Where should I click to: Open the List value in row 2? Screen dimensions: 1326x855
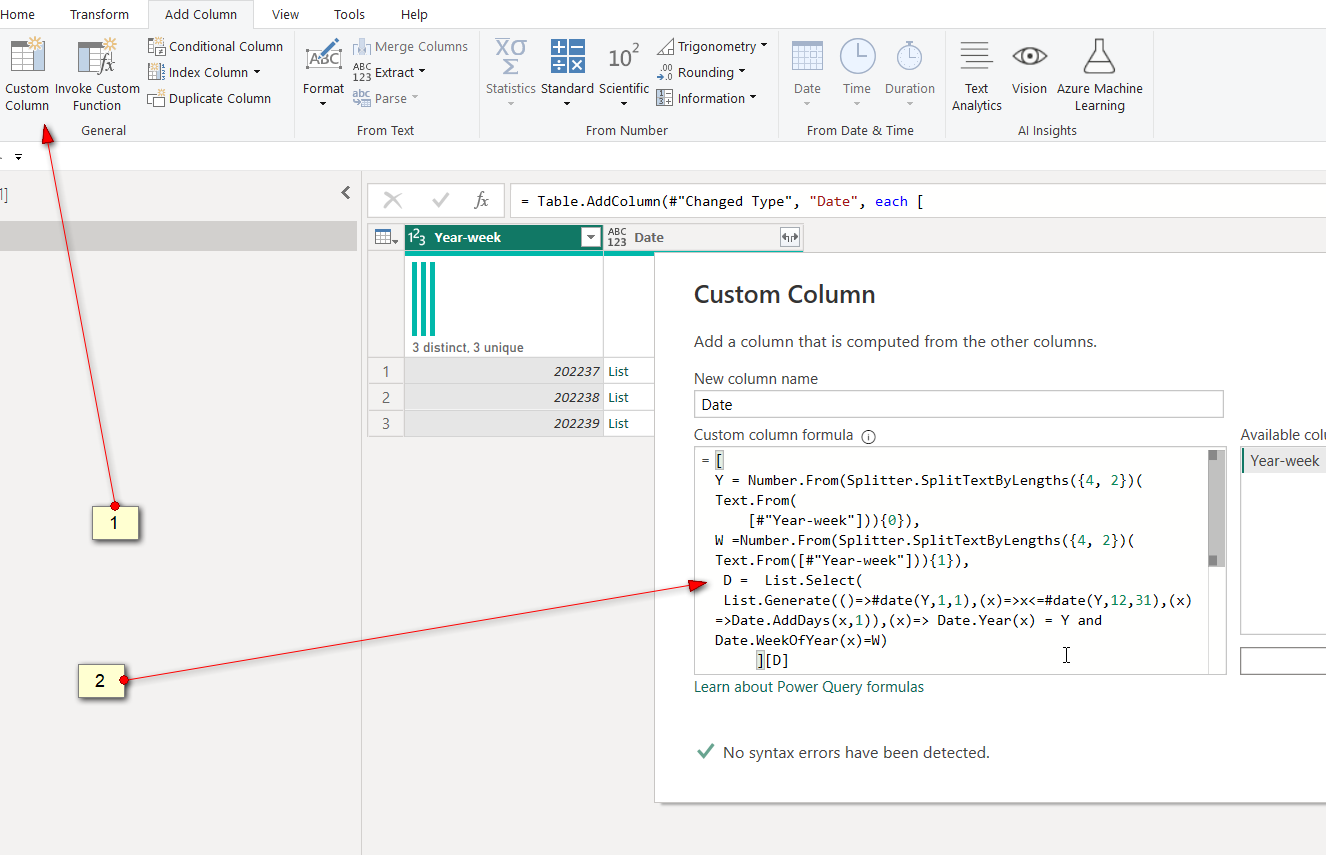pyautogui.click(x=618, y=397)
